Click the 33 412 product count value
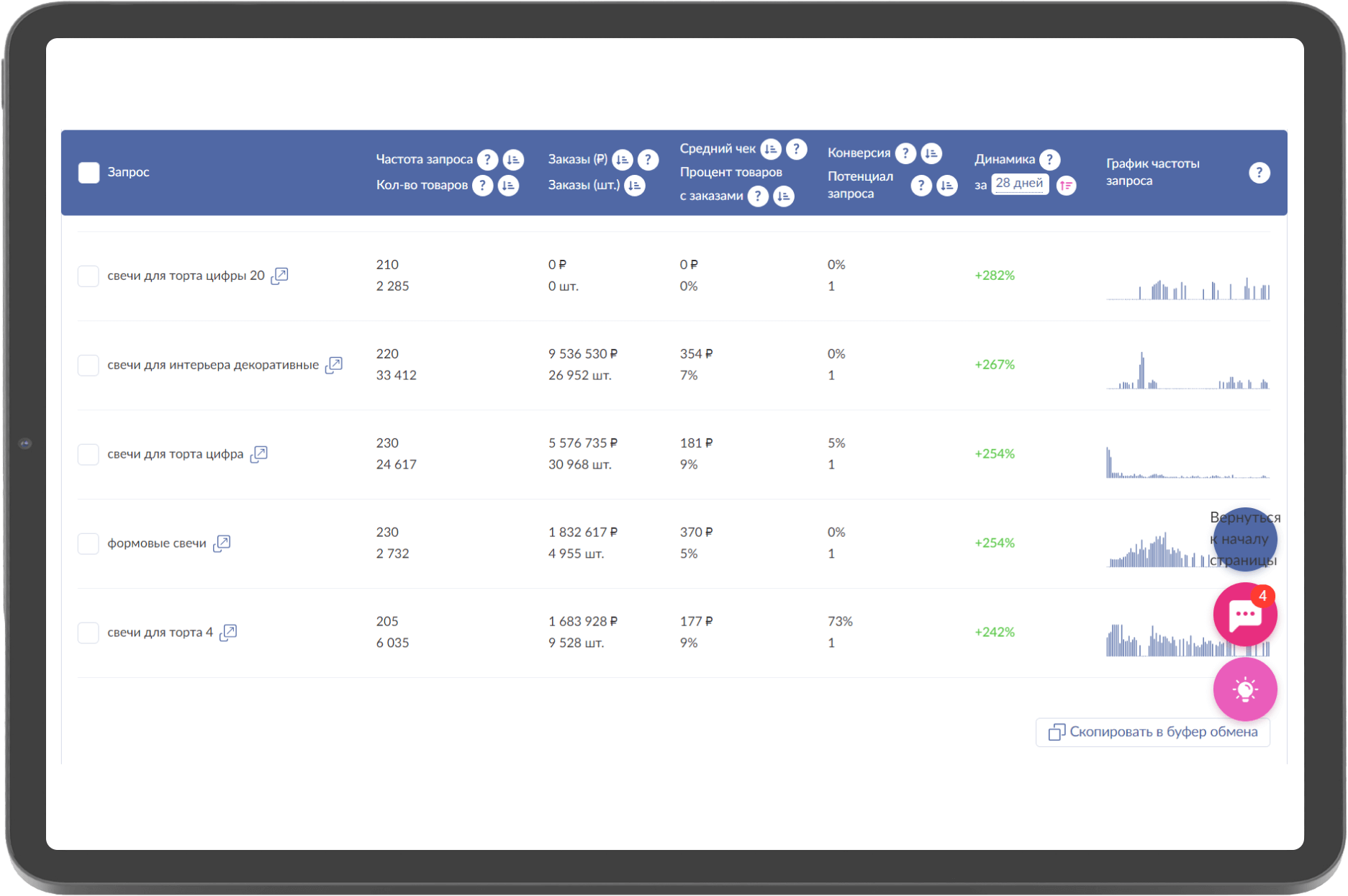The image size is (1348, 896). tap(396, 376)
